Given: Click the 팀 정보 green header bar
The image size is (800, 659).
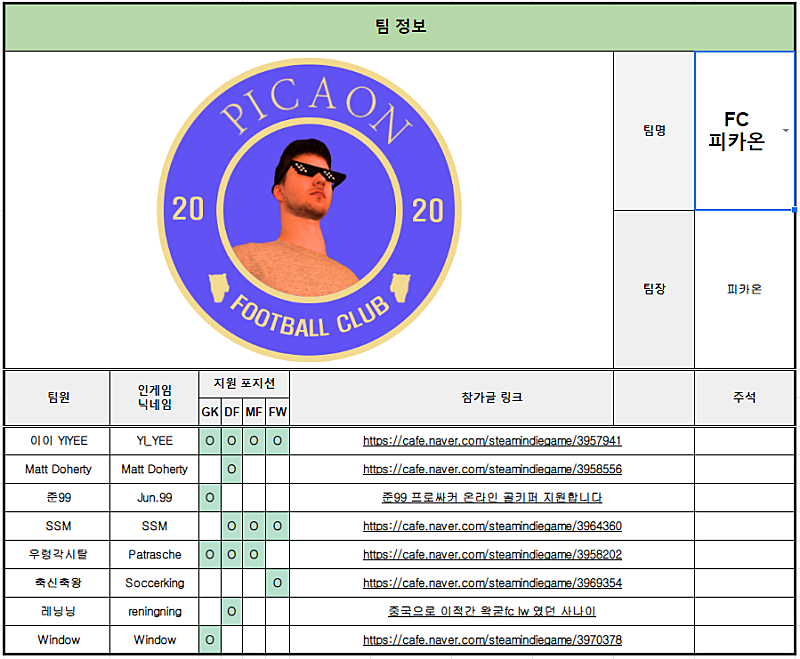Looking at the screenshot, I should click(x=400, y=27).
